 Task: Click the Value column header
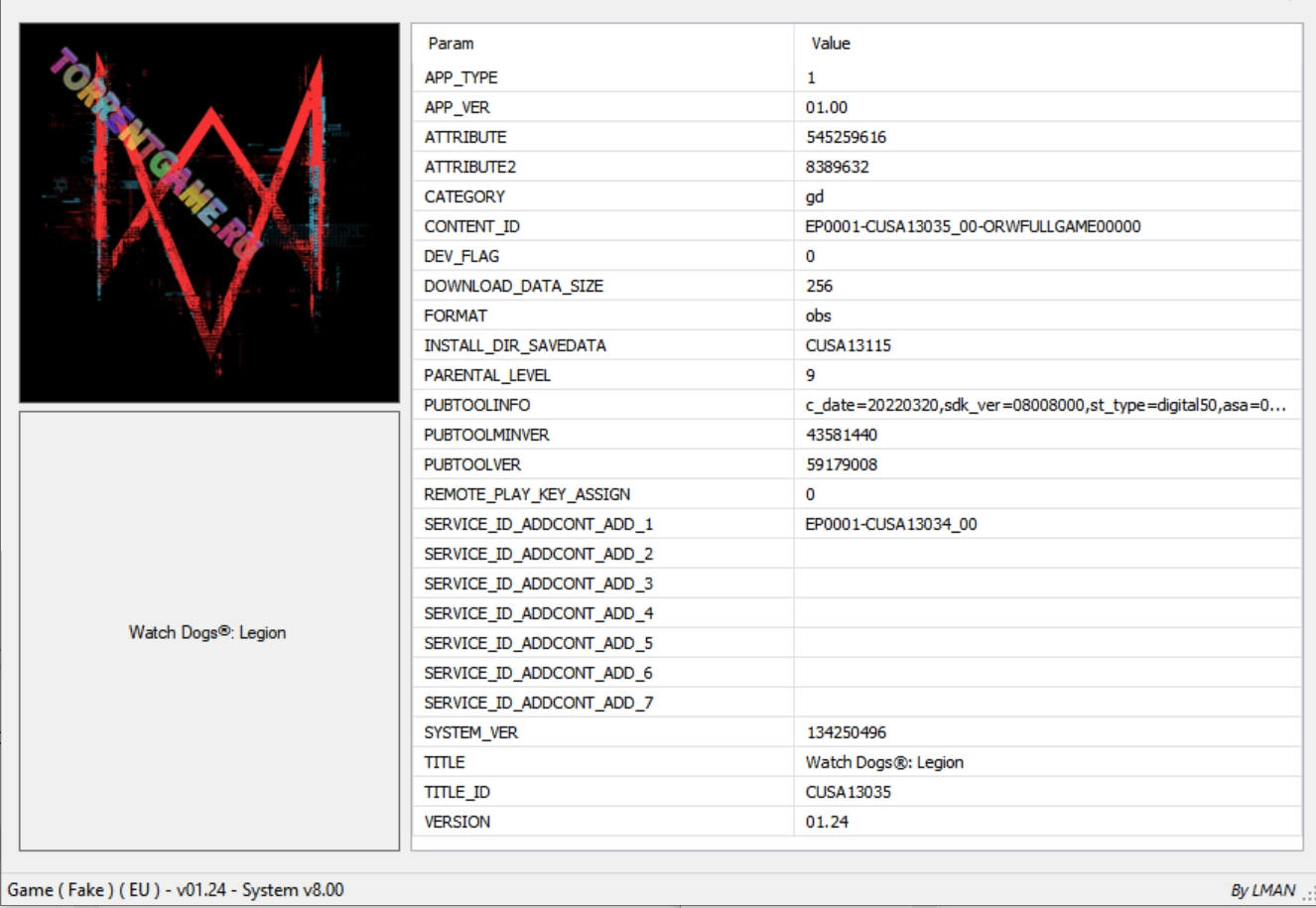(x=831, y=44)
